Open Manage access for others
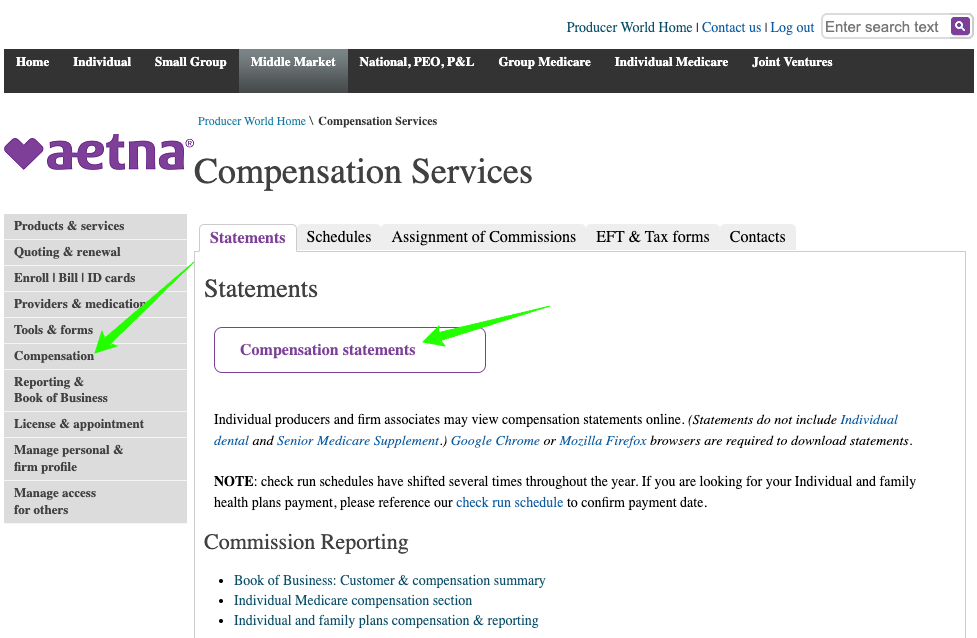 click(95, 502)
